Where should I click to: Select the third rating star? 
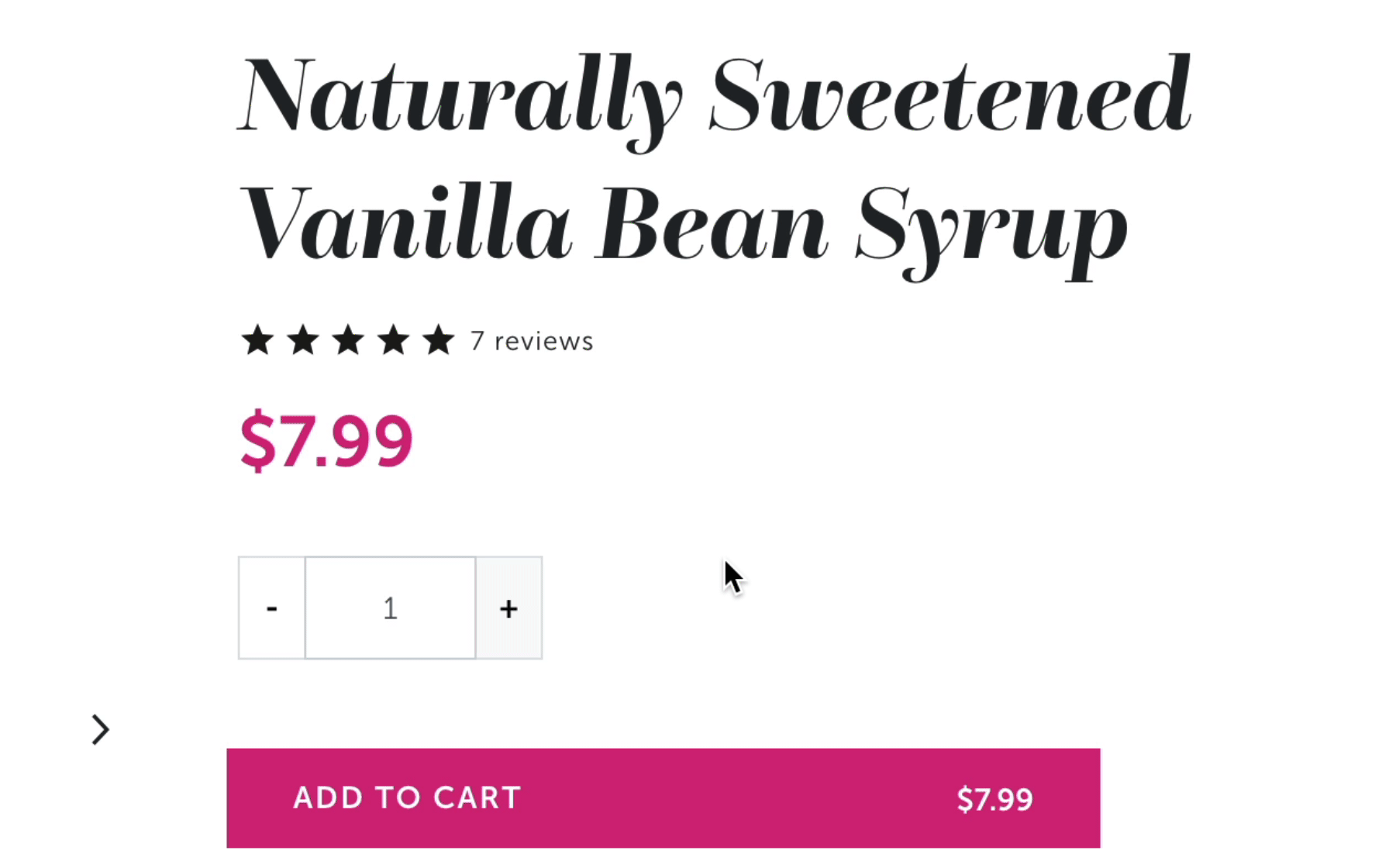point(348,341)
